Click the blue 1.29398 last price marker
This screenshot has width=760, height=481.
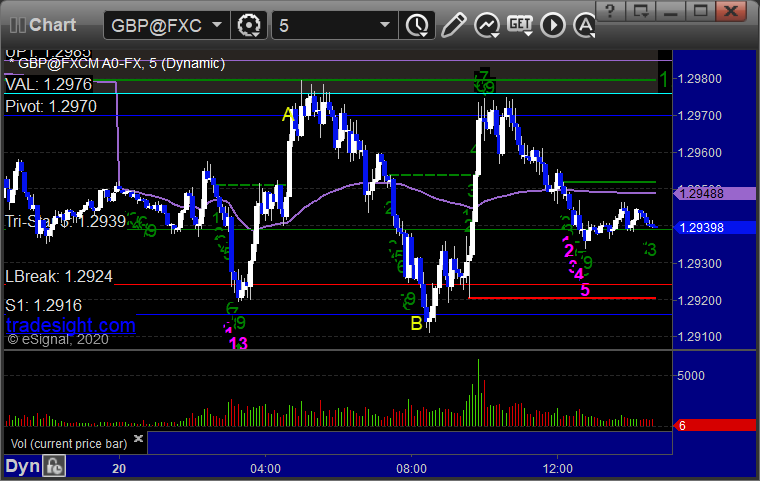point(714,227)
